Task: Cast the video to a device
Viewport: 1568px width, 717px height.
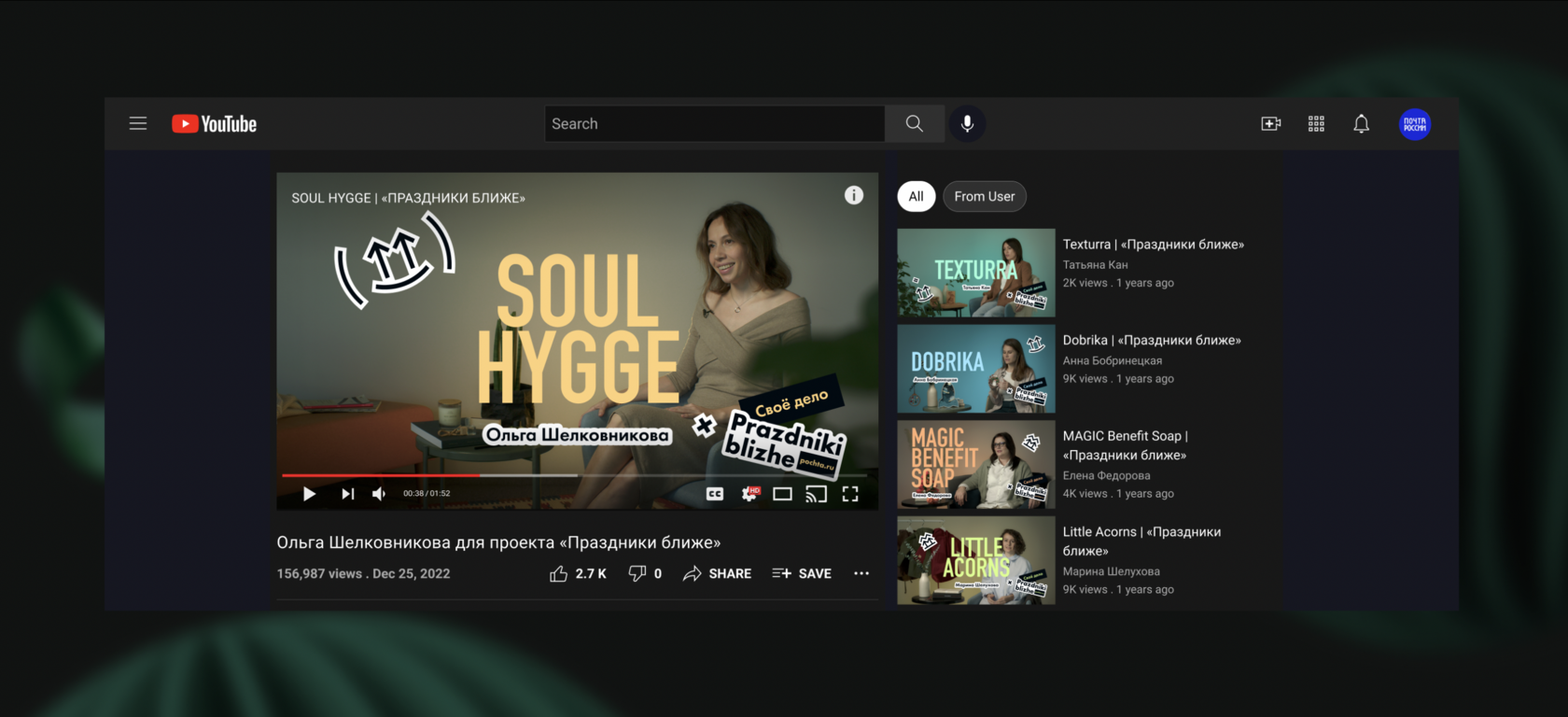Action: click(x=816, y=494)
